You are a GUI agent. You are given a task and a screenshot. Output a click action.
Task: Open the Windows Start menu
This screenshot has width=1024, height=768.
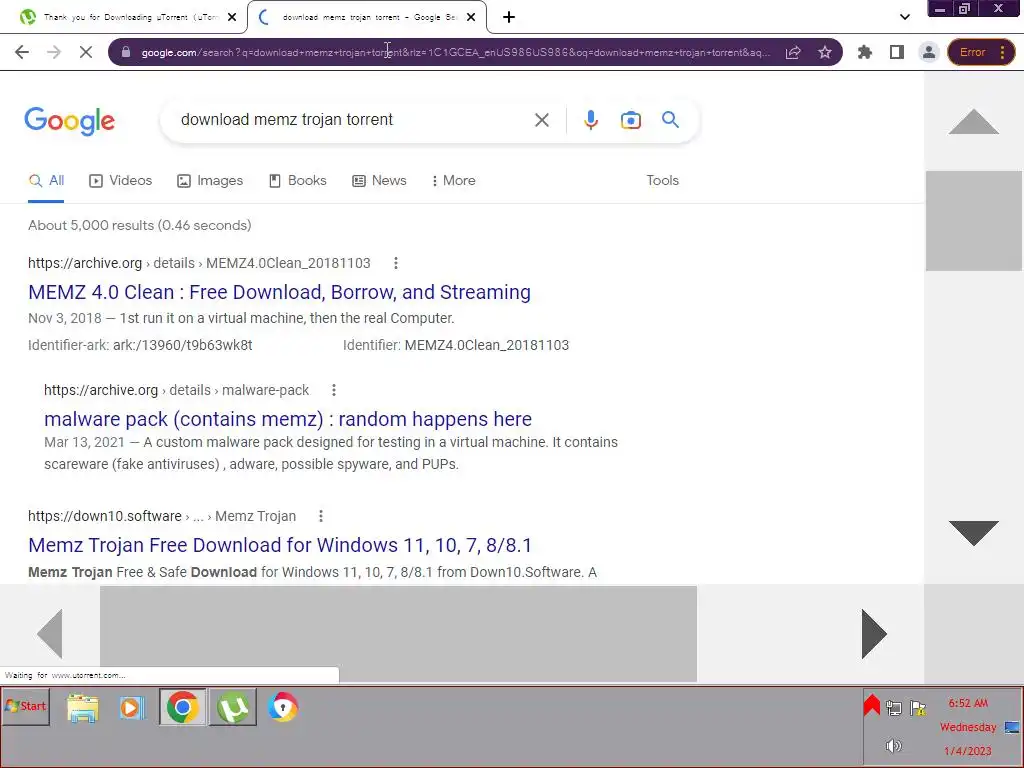tap(25, 706)
